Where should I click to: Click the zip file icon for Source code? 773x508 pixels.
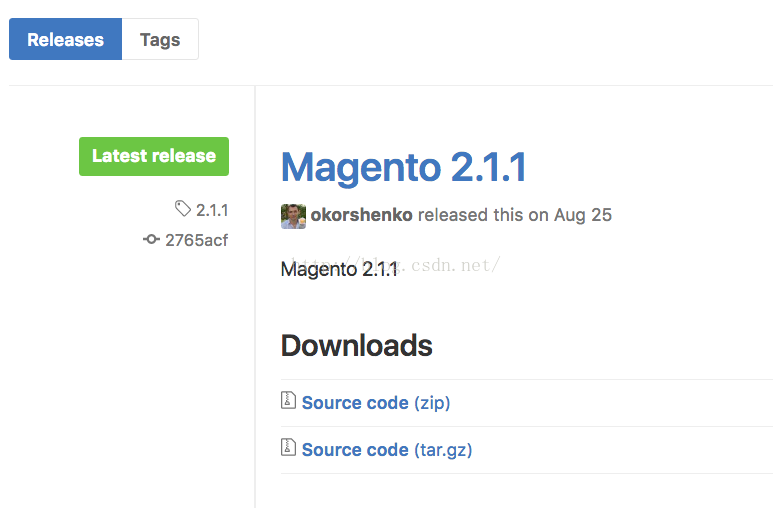[288, 400]
